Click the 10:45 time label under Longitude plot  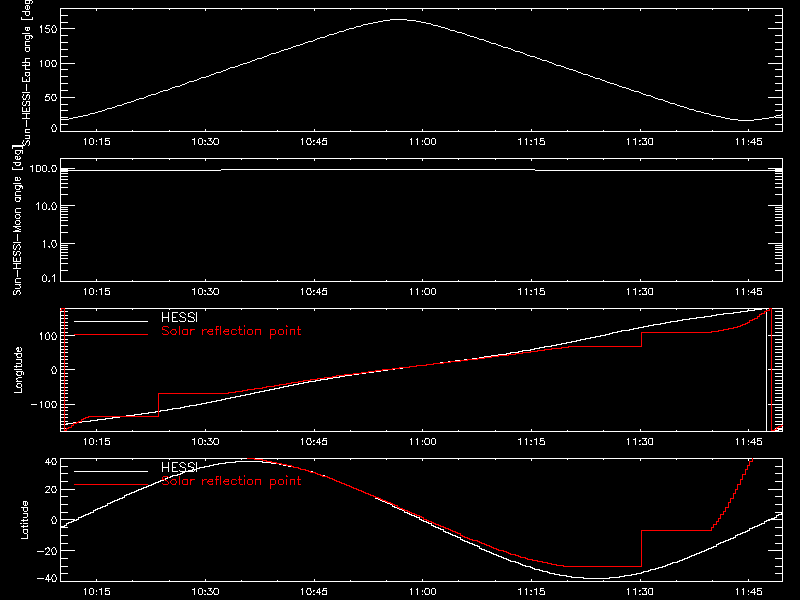point(314,442)
